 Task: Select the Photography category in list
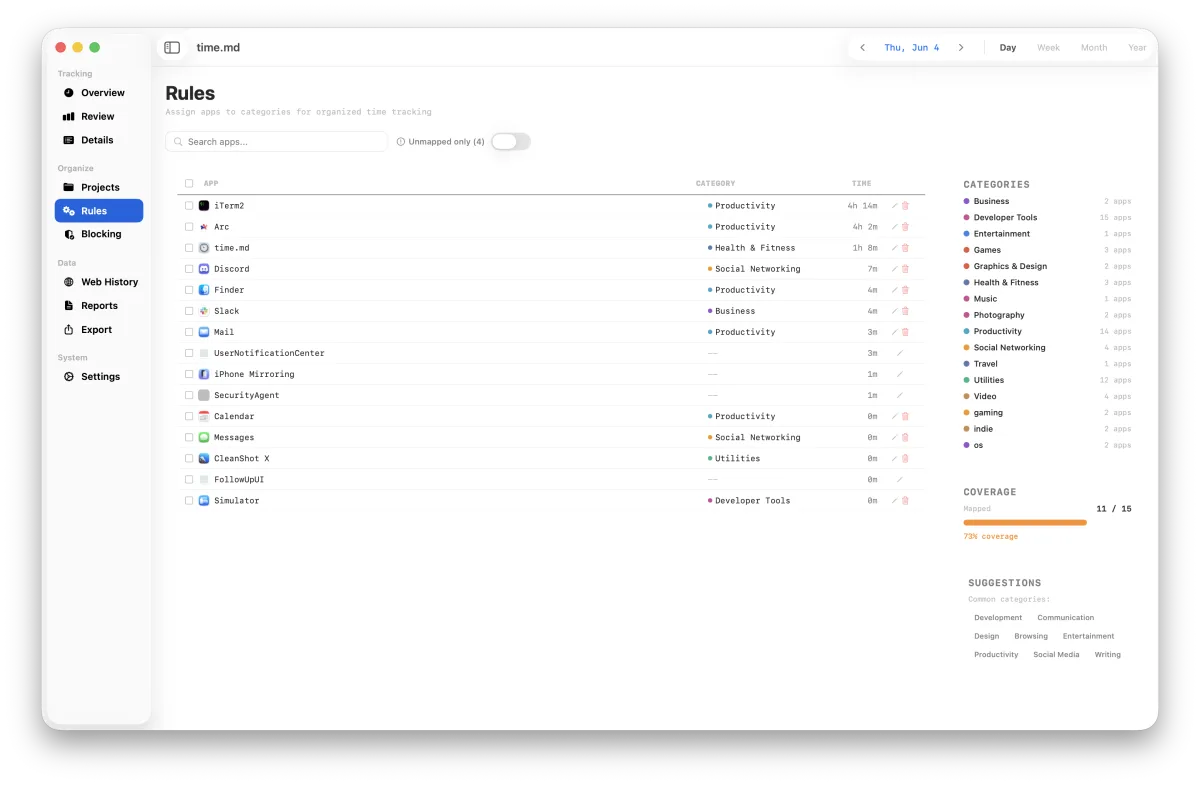[1047, 315]
